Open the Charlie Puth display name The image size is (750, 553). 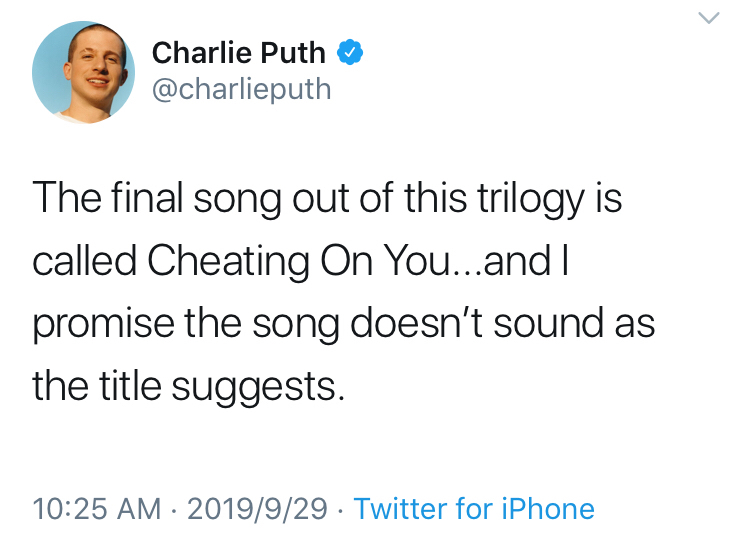click(238, 53)
